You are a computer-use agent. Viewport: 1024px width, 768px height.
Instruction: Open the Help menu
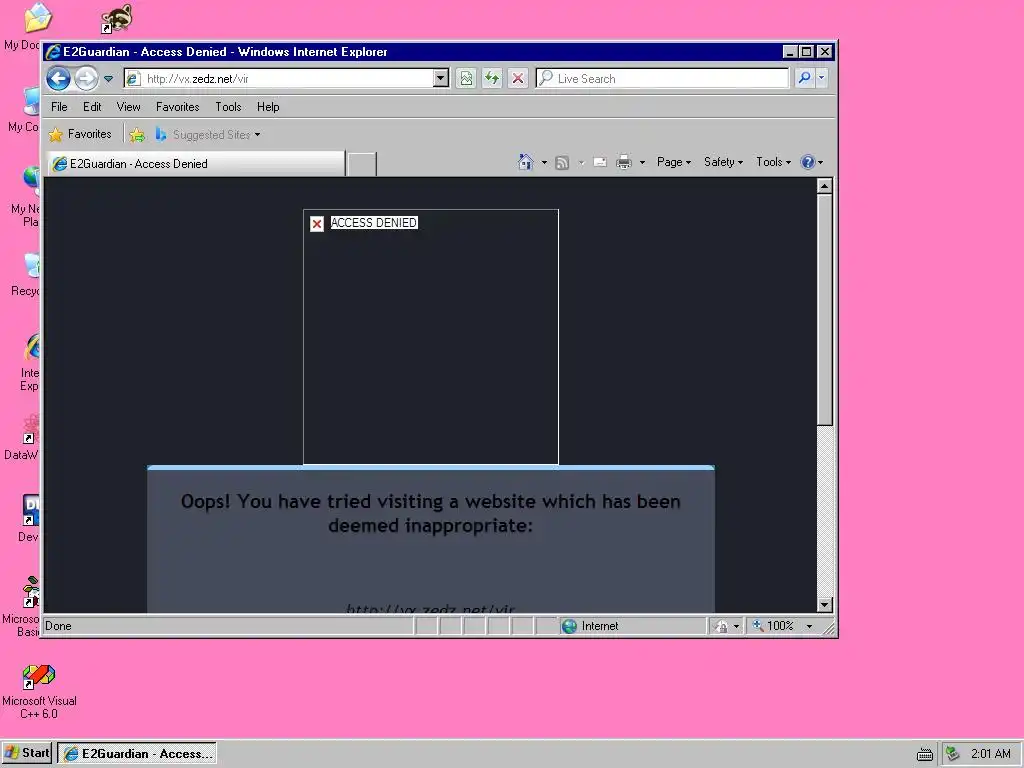point(268,106)
